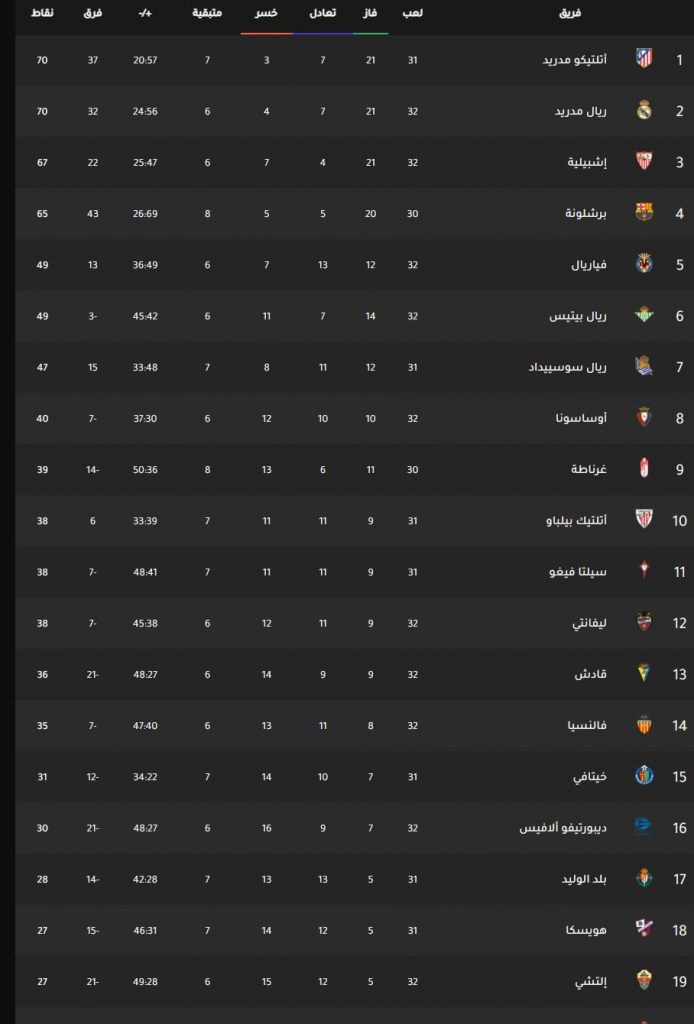Image resolution: width=694 pixels, height=1024 pixels.
Task: Click the غرناطة team name
Action: 589,470
